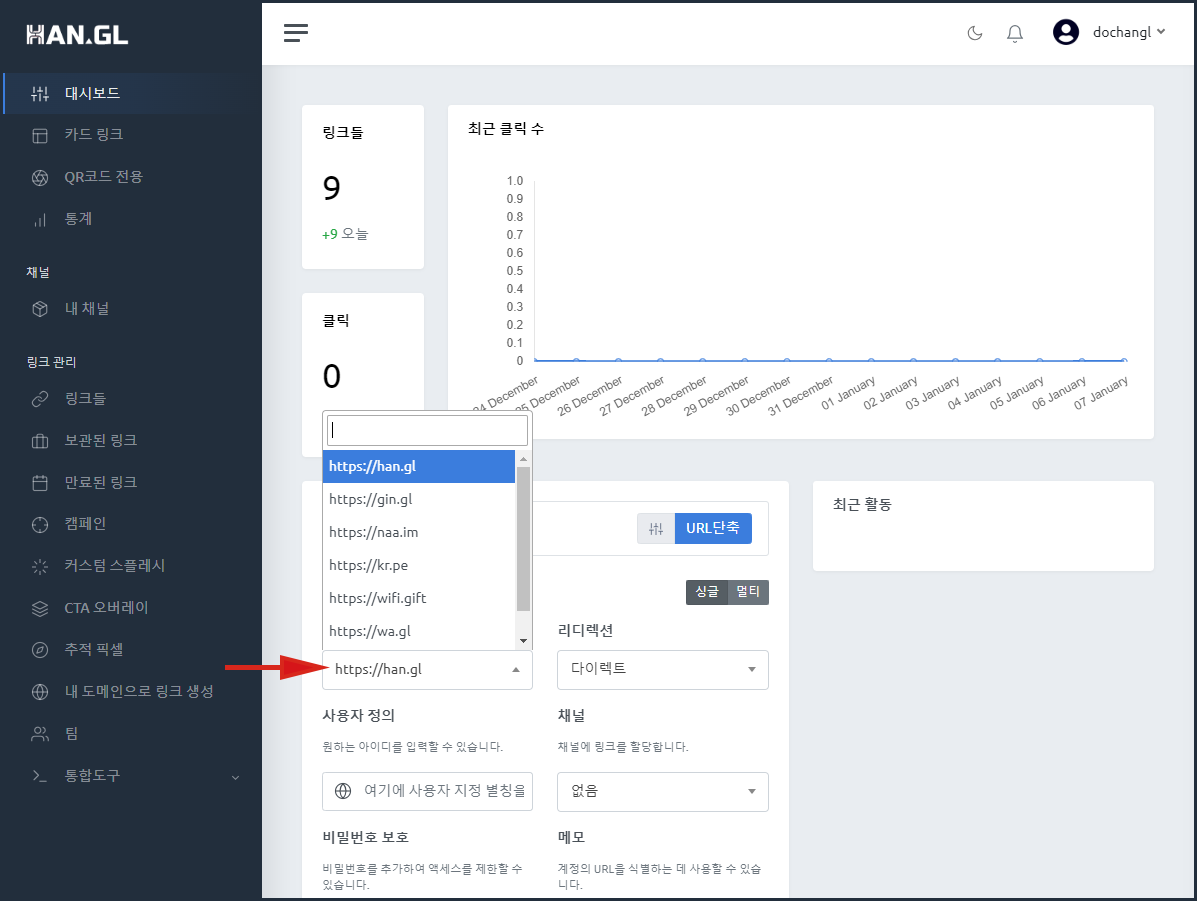Click the 최근 클릭 수 chart title
The image size is (1197, 901).
pos(506,129)
